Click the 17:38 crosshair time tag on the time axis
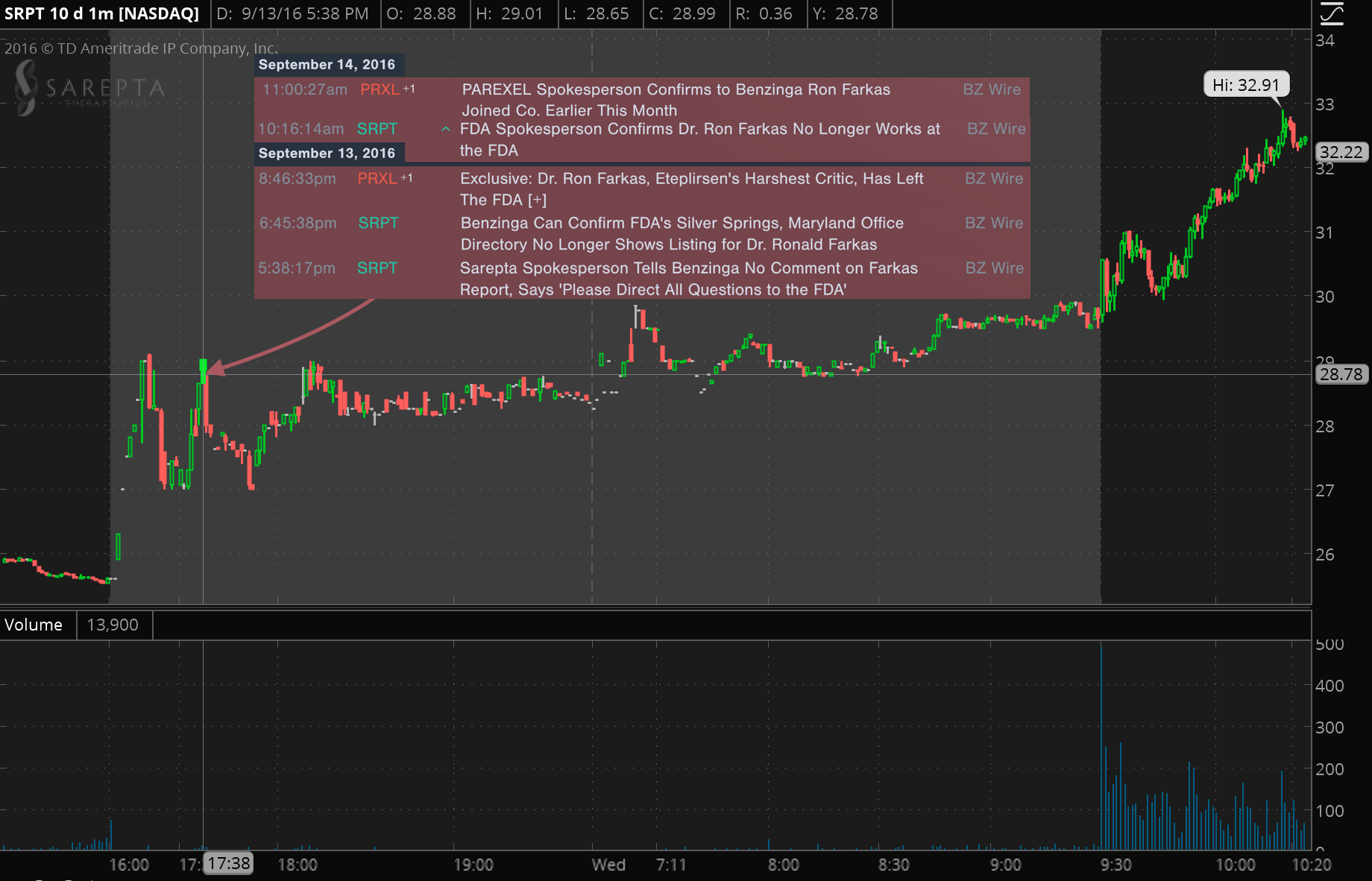This screenshot has width=1372, height=881. (x=229, y=863)
